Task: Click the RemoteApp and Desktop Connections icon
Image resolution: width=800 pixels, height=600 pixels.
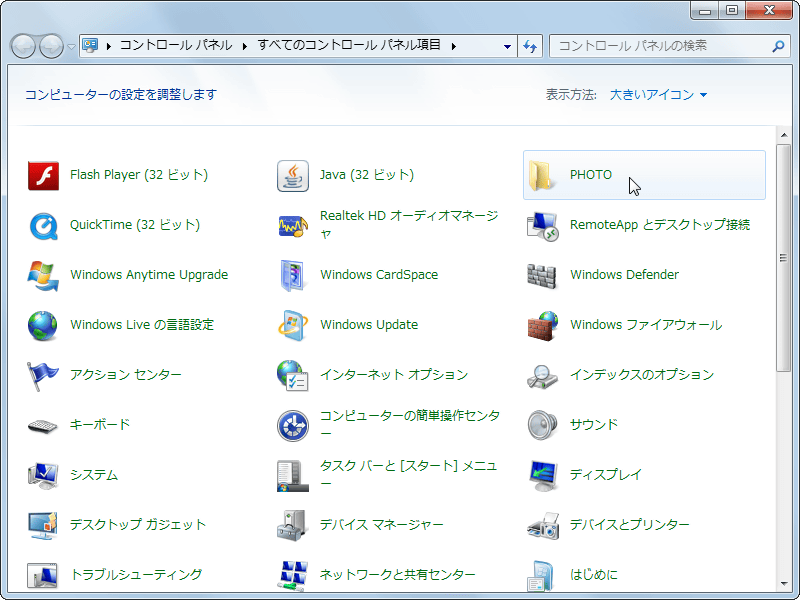Action: (x=542, y=226)
